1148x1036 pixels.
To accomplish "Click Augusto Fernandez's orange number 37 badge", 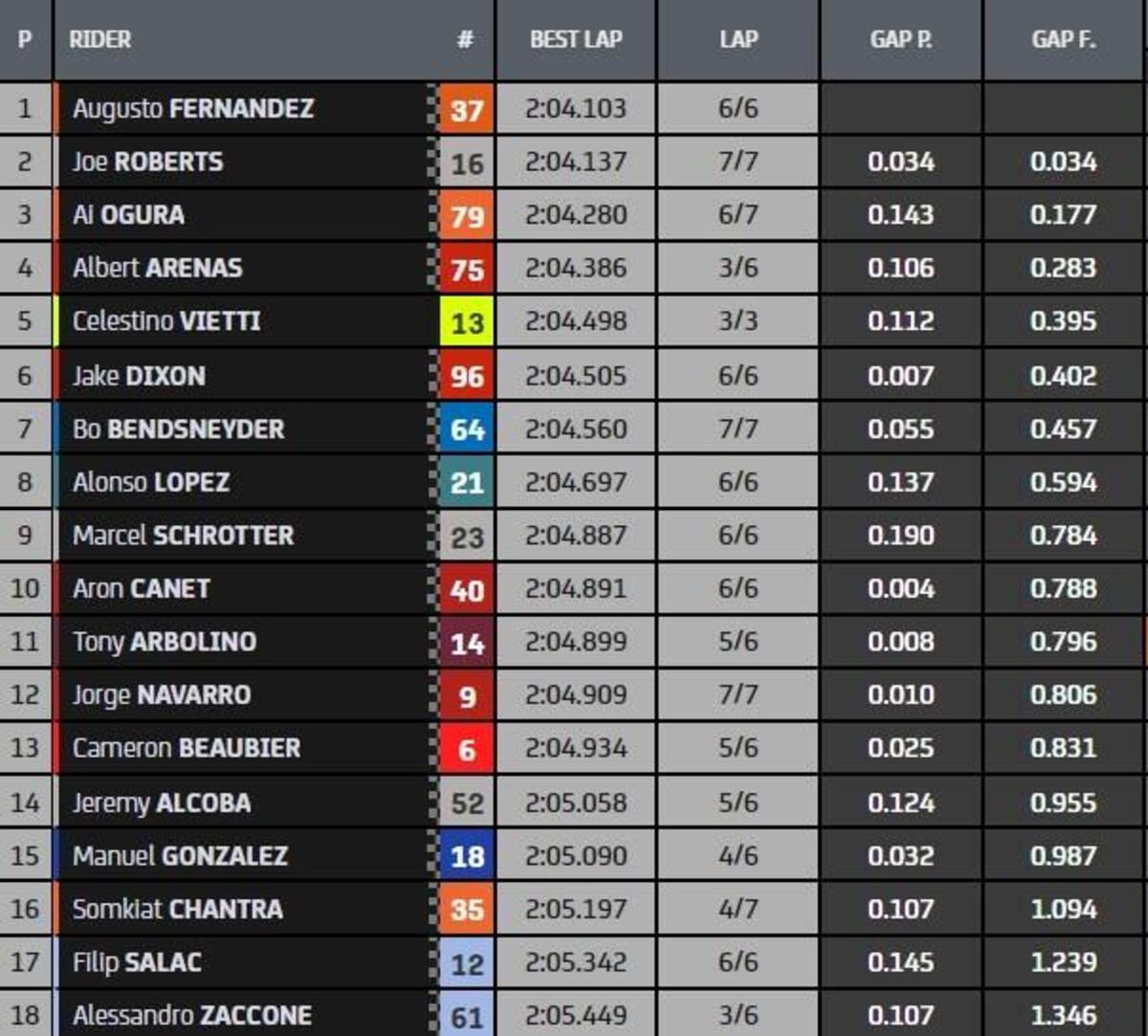I will coord(466,109).
